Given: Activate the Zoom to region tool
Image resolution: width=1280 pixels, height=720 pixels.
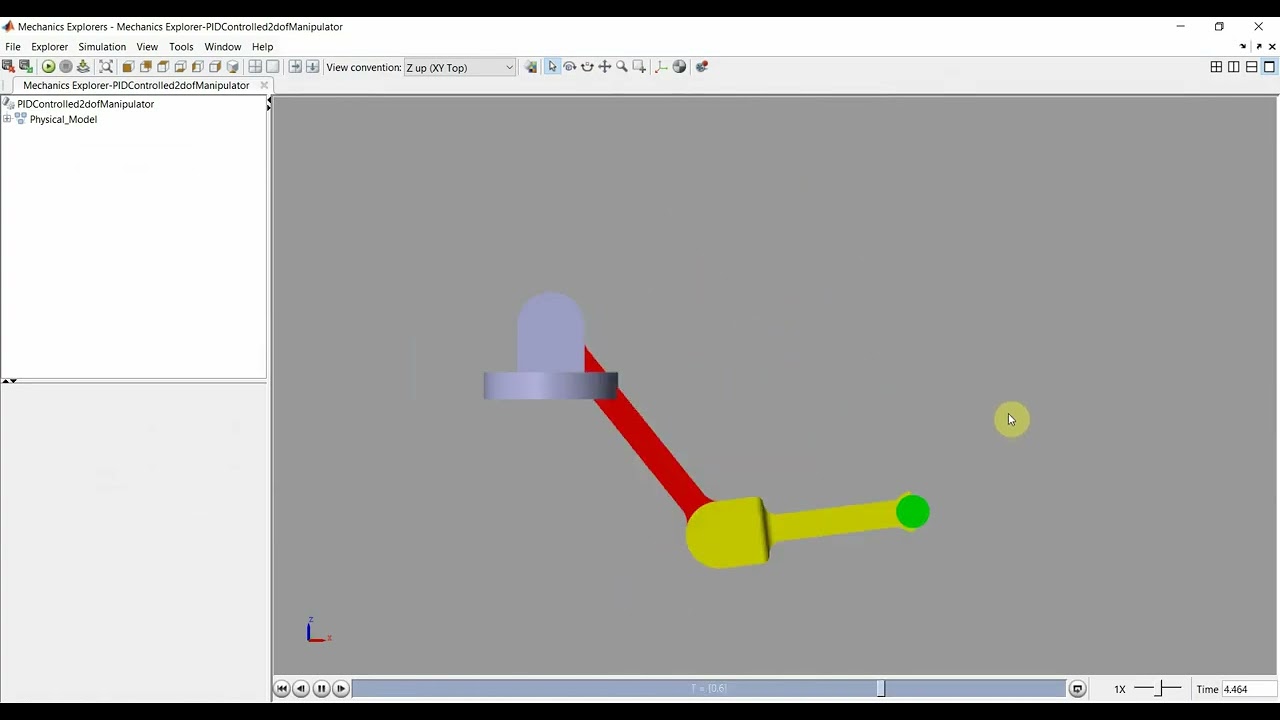Looking at the screenshot, I should [639, 67].
